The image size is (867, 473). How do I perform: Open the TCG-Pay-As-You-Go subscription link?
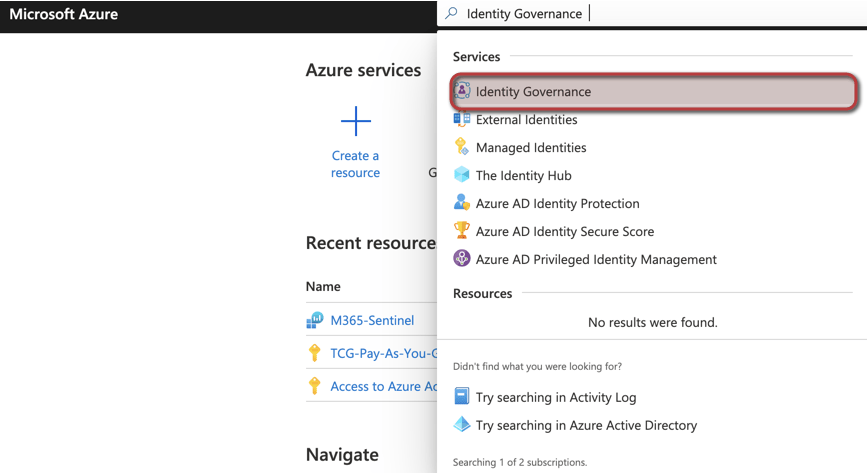click(x=383, y=354)
